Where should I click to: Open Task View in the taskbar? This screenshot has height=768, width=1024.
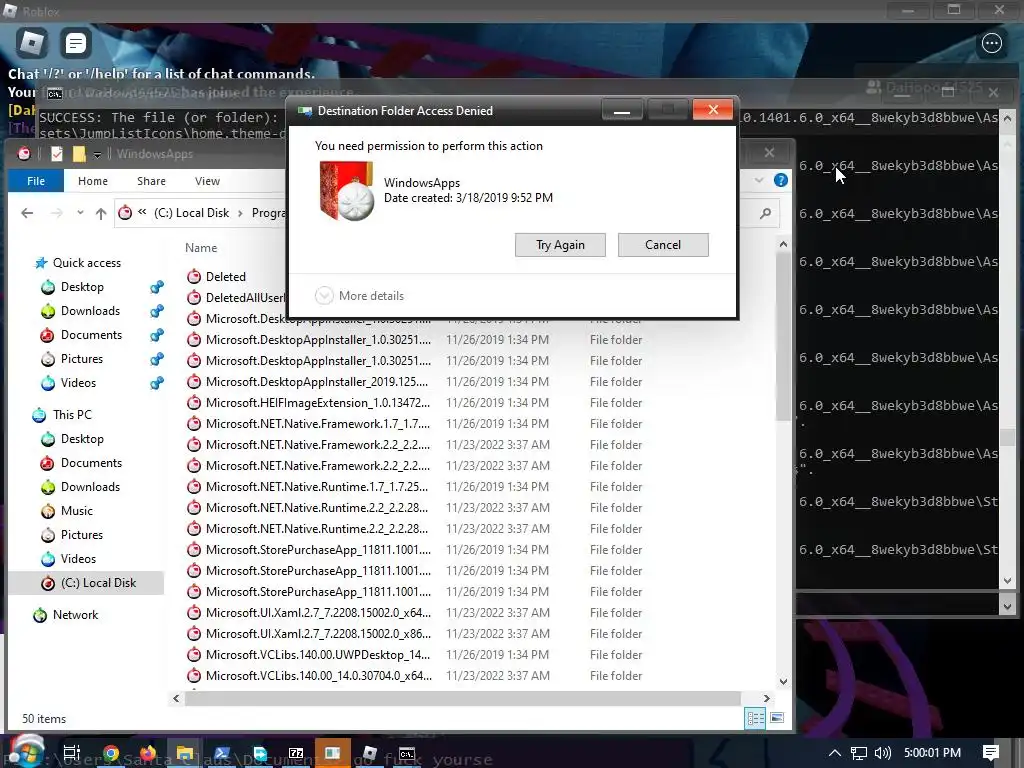(72, 753)
